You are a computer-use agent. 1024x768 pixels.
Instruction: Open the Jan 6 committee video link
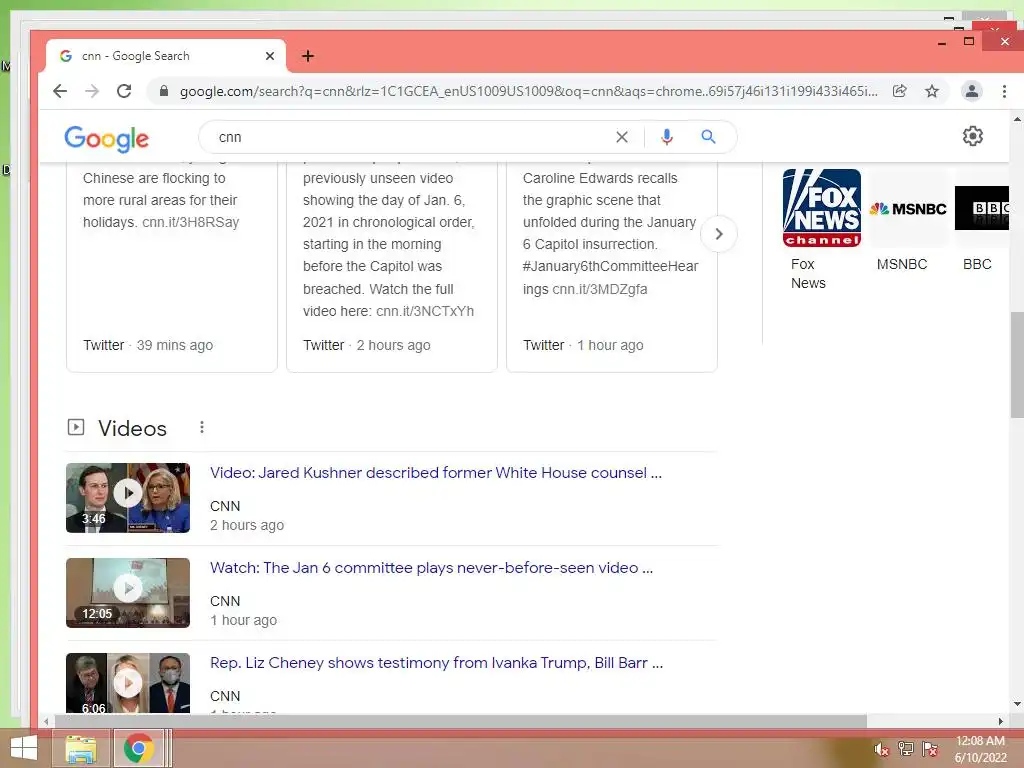(431, 568)
